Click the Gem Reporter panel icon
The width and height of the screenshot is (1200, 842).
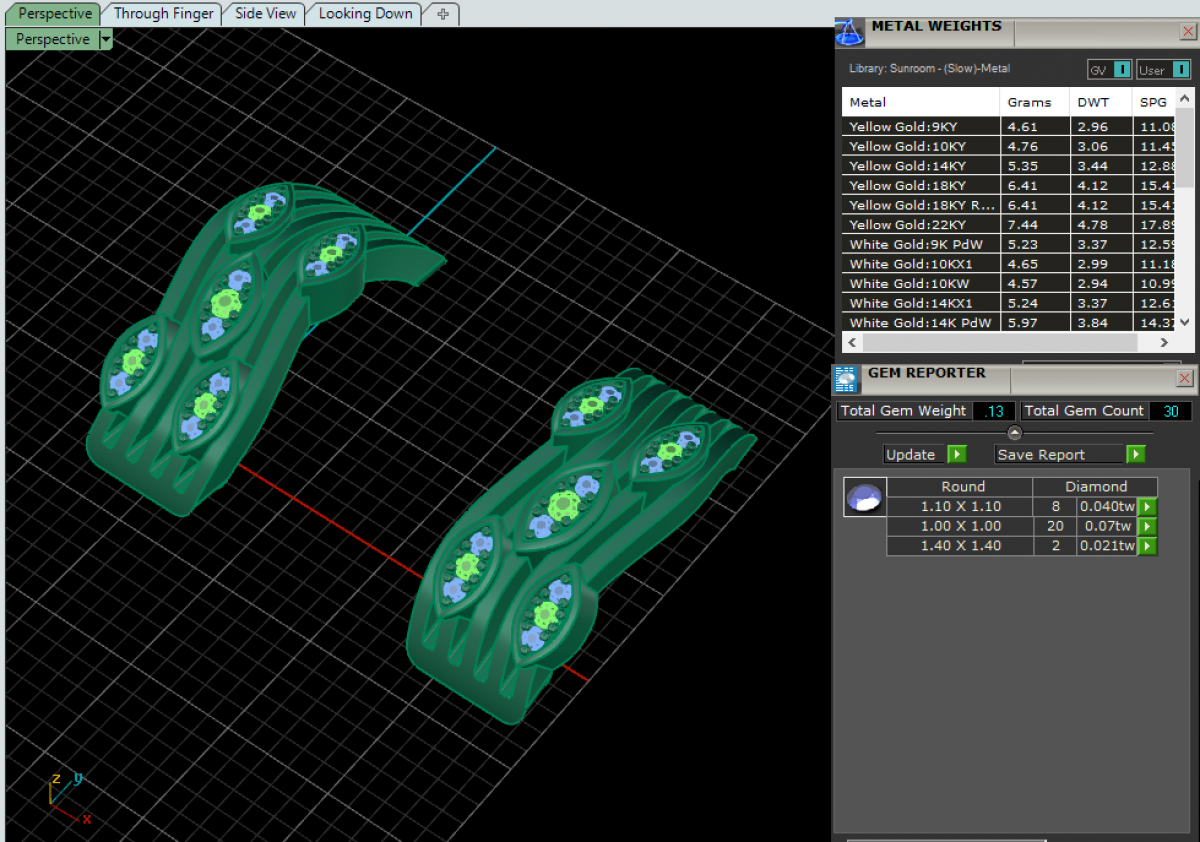[x=846, y=378]
